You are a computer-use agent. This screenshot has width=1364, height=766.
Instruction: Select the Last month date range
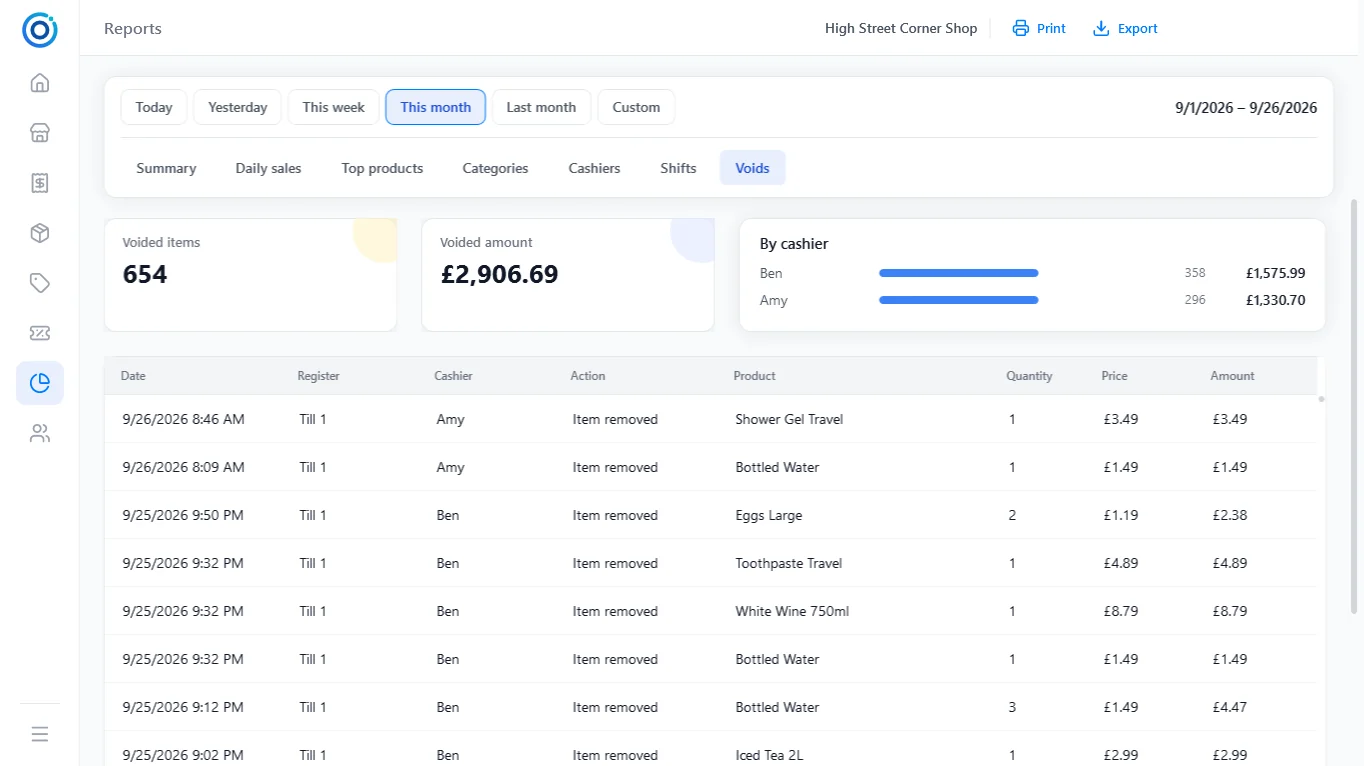coord(541,107)
